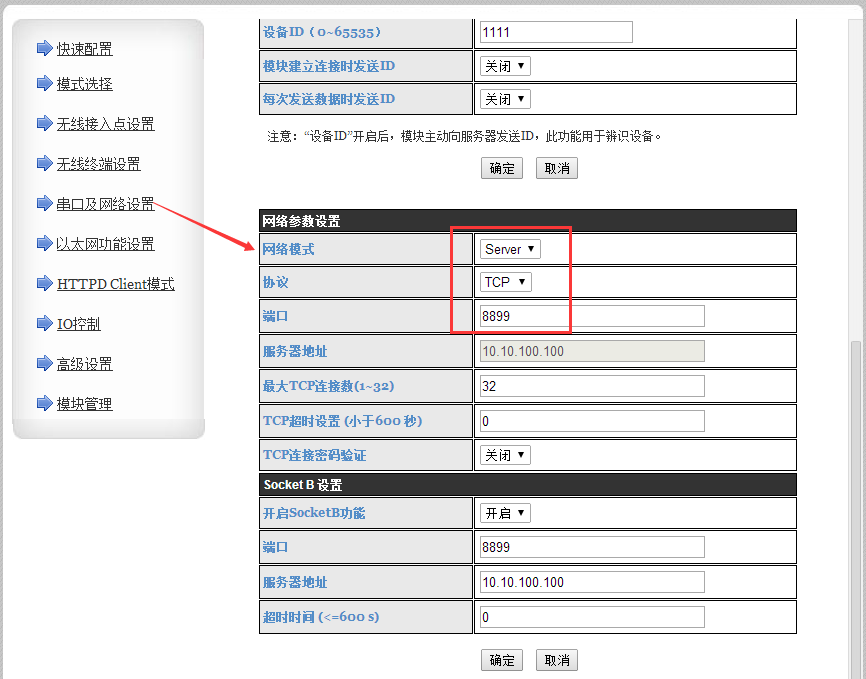Toggle the 开启SocketB功能 selector
The height and width of the screenshot is (679, 866).
505,514
